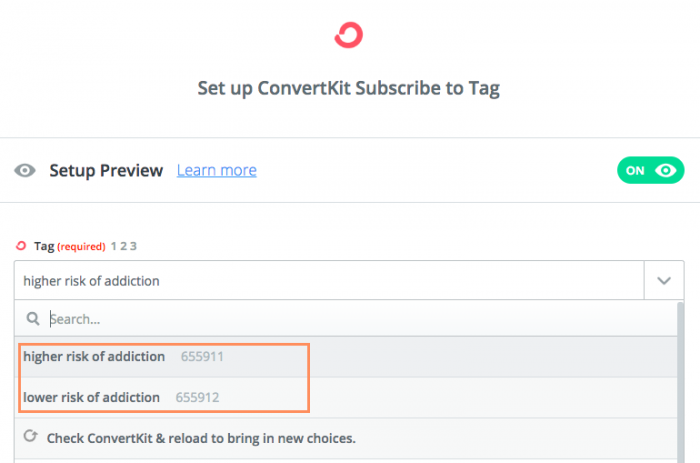Click the Setup Preview heading
Image resolution: width=700 pixels, height=463 pixels.
tap(106, 170)
